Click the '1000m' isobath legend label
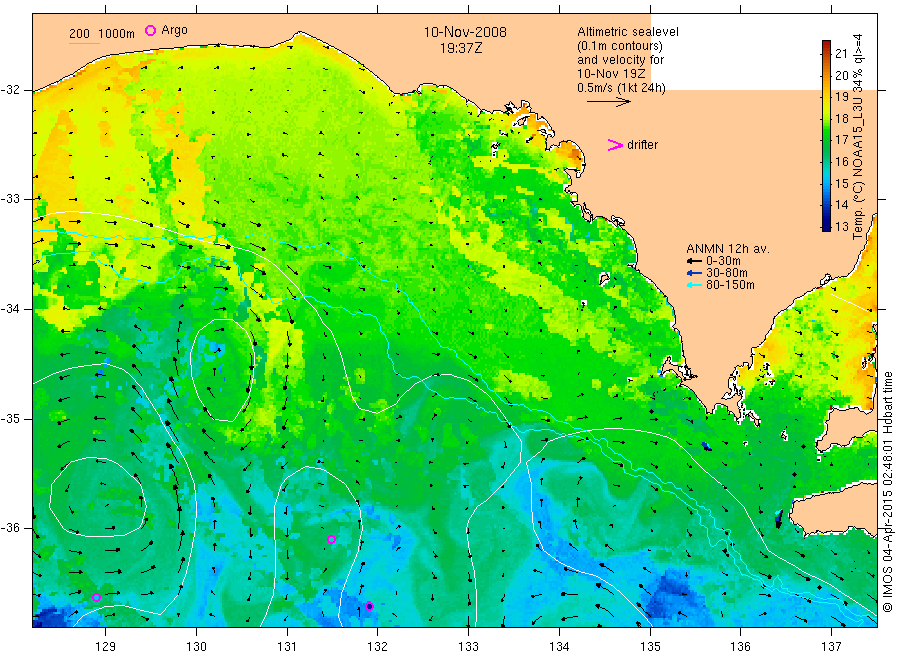This screenshot has width=900, height=660. 117,34
